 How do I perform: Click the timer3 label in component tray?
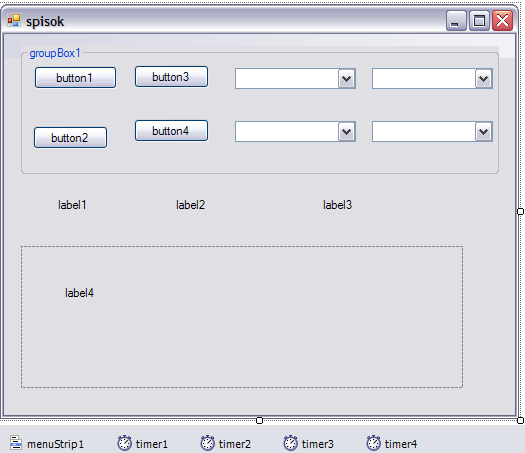pyautogui.click(x=318, y=444)
